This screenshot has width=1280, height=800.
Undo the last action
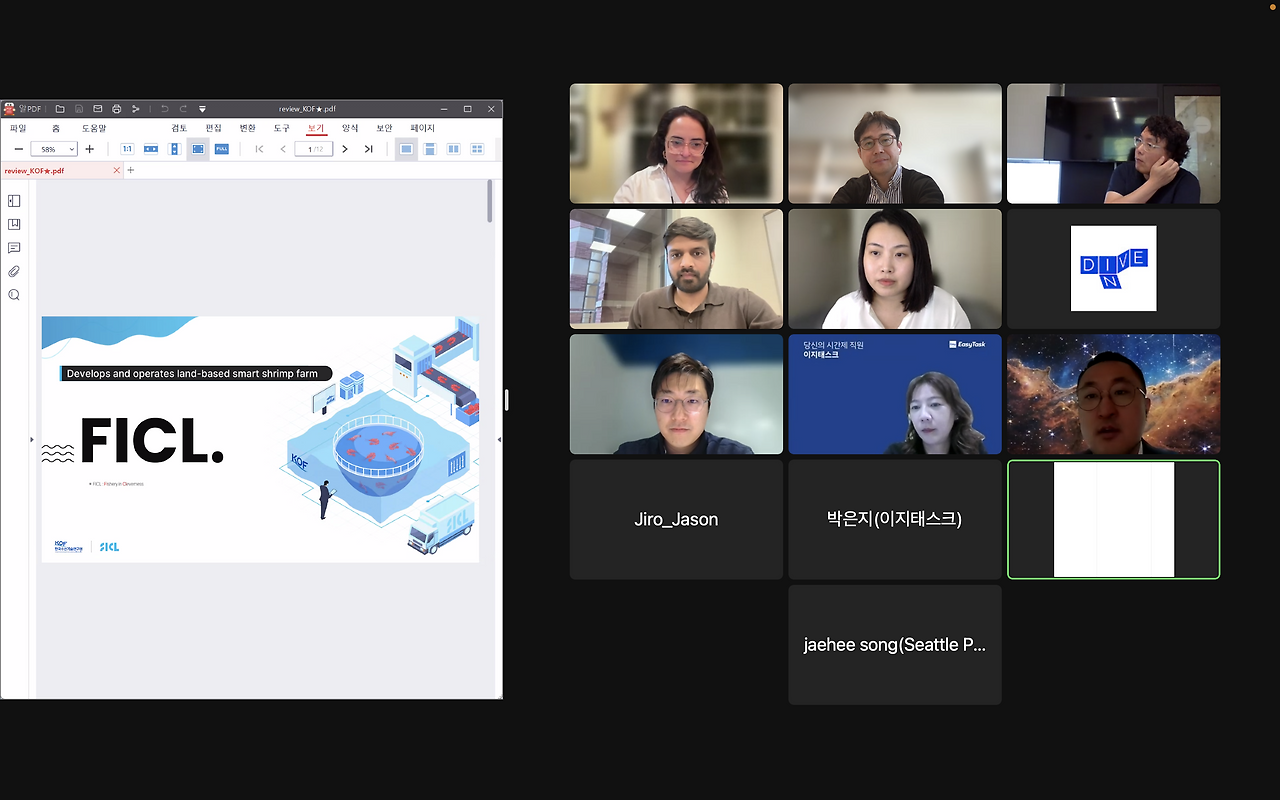pyautogui.click(x=164, y=109)
